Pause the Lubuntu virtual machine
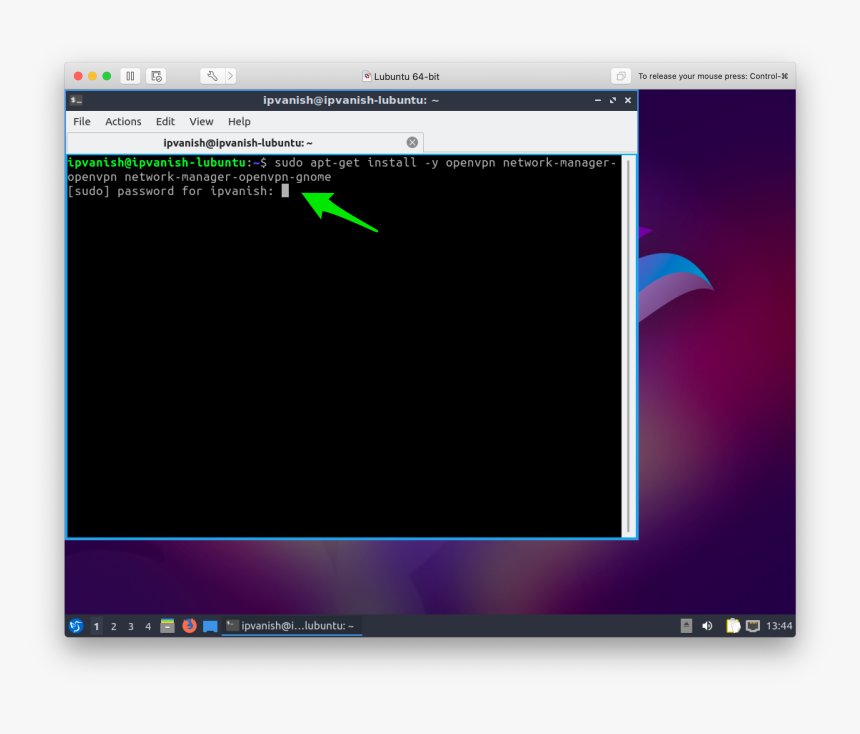 (x=130, y=76)
